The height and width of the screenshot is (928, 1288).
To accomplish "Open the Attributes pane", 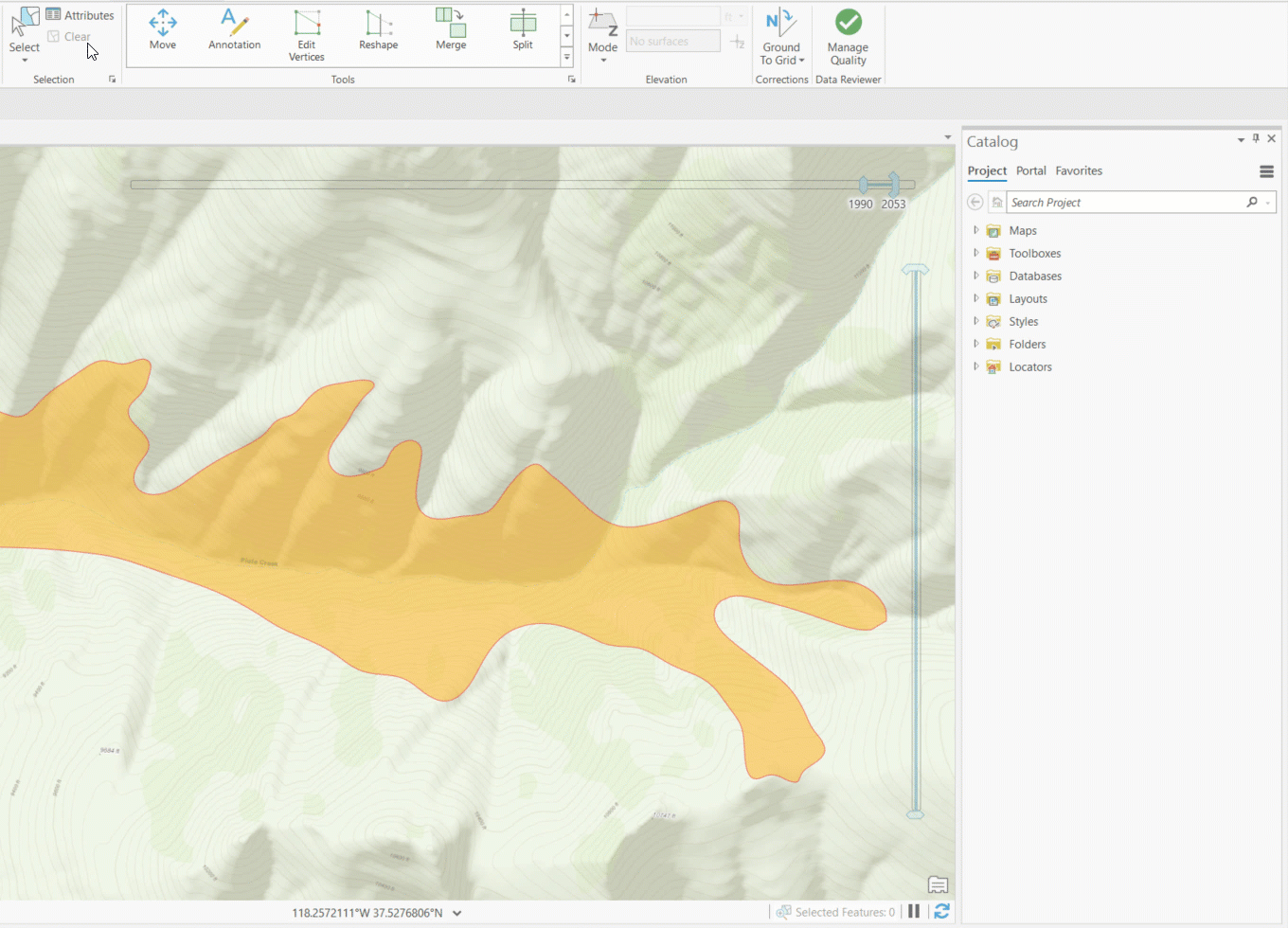I will tap(80, 15).
